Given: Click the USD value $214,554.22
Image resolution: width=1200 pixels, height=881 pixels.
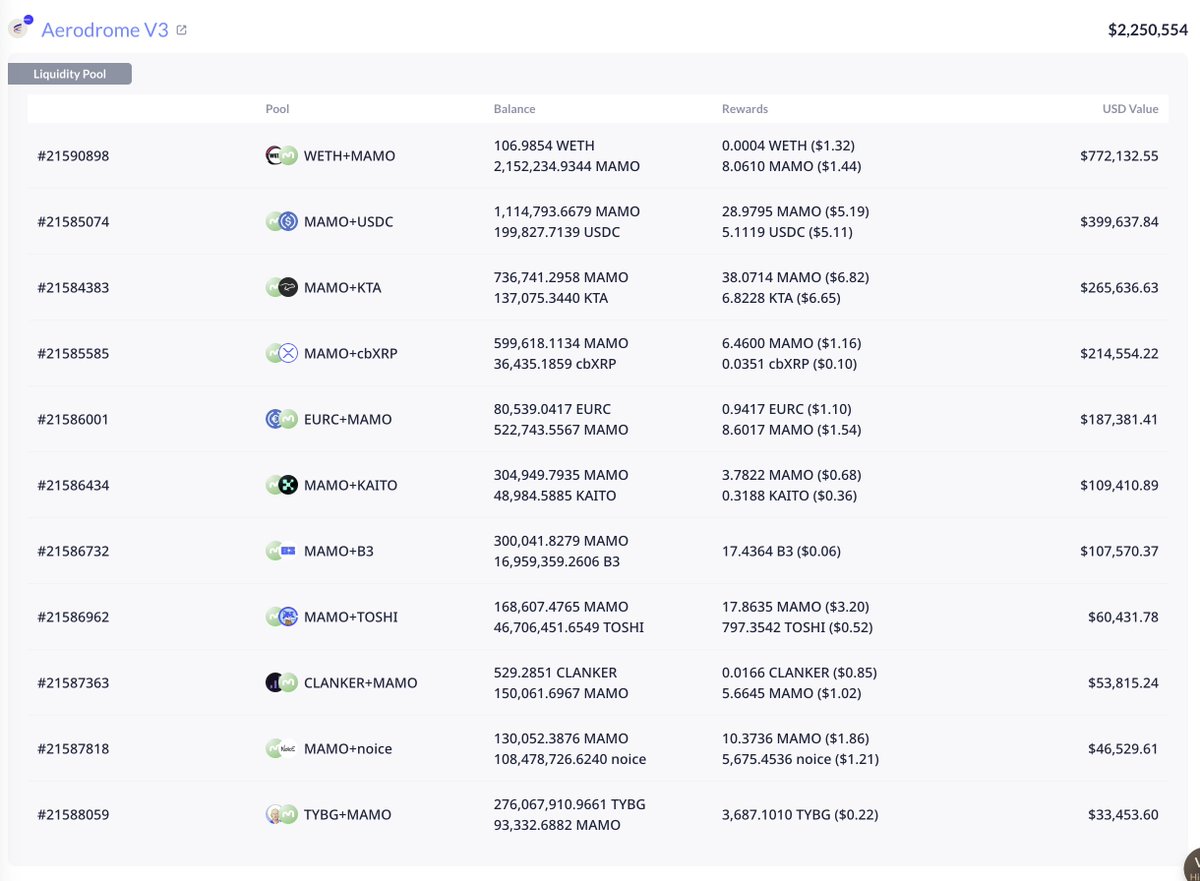Looking at the screenshot, I should tap(1119, 353).
